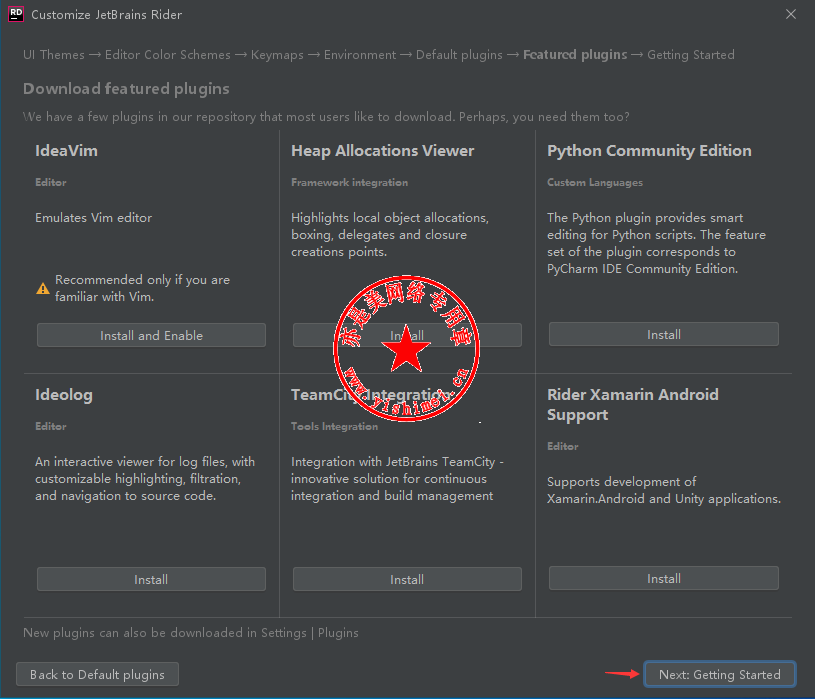This screenshot has height=699, width=815.
Task: Select the Heap Allocations Viewer title
Action: 383,151
